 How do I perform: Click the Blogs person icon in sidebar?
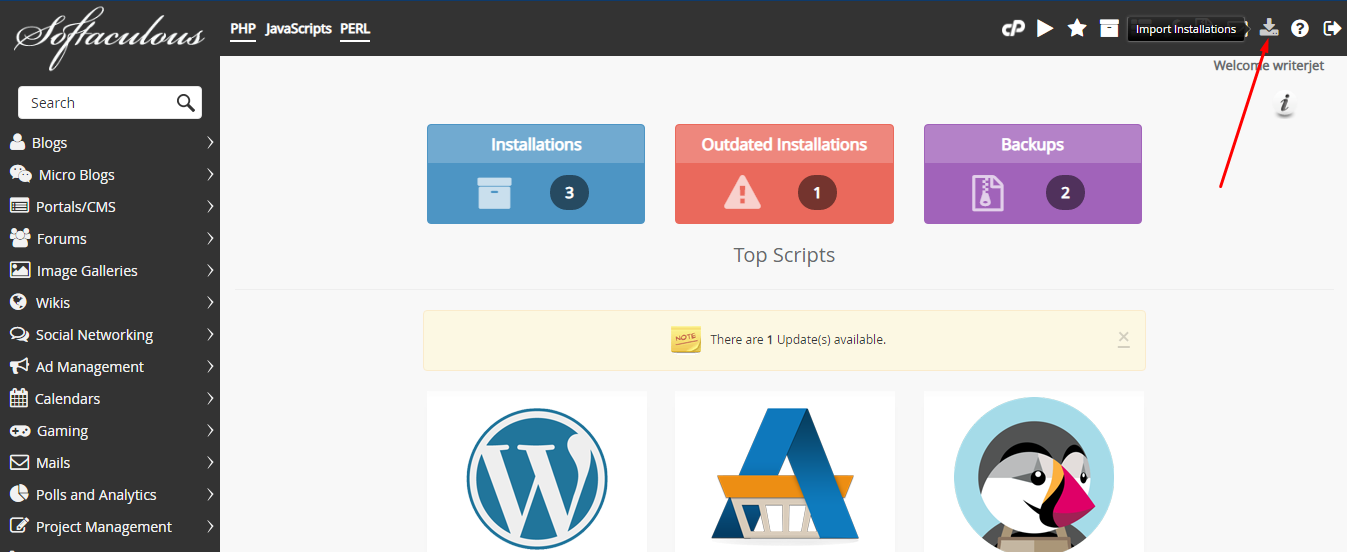pyautogui.click(x=17, y=142)
